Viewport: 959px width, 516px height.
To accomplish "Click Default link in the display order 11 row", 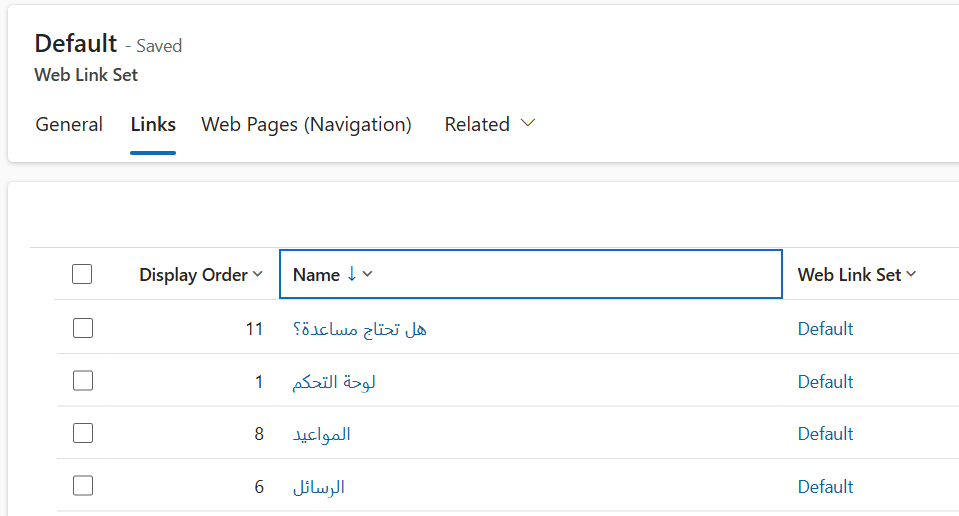I will click(x=825, y=329).
